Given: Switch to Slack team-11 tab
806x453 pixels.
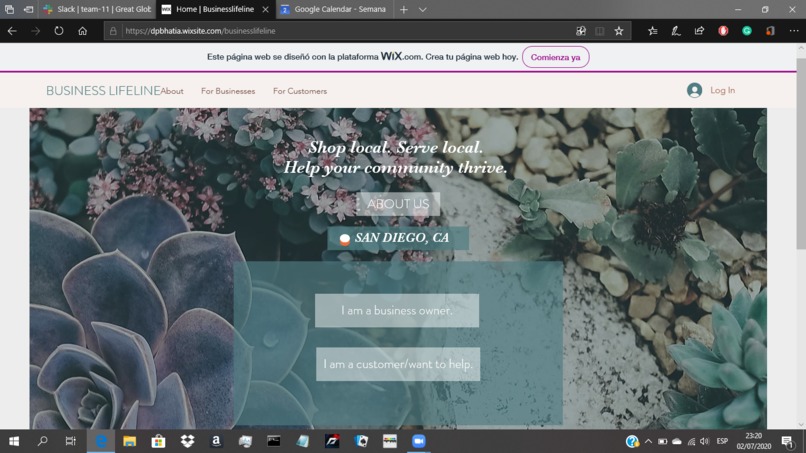Looking at the screenshot, I should pyautogui.click(x=98, y=9).
